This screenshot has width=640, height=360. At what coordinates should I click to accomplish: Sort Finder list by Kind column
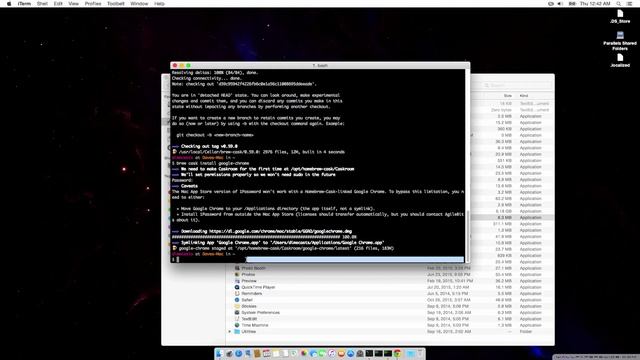pos(524,96)
